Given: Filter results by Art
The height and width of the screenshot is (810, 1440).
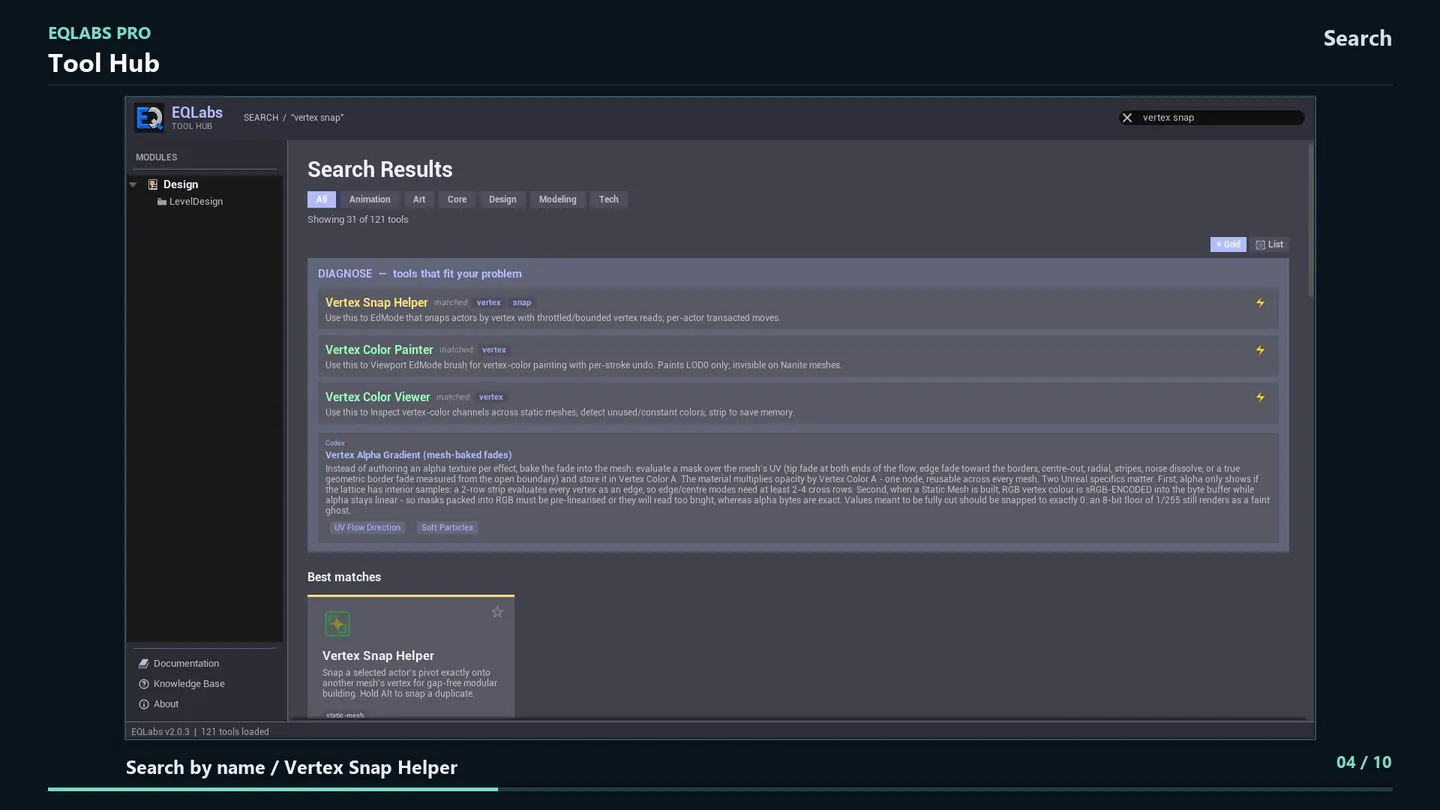Looking at the screenshot, I should tap(419, 200).
